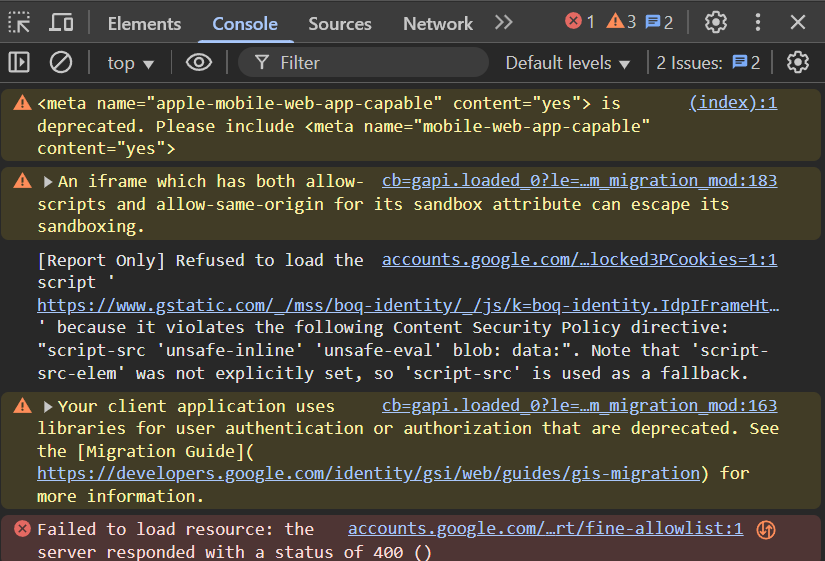Expand the deprecated client libraries warning

48,407
